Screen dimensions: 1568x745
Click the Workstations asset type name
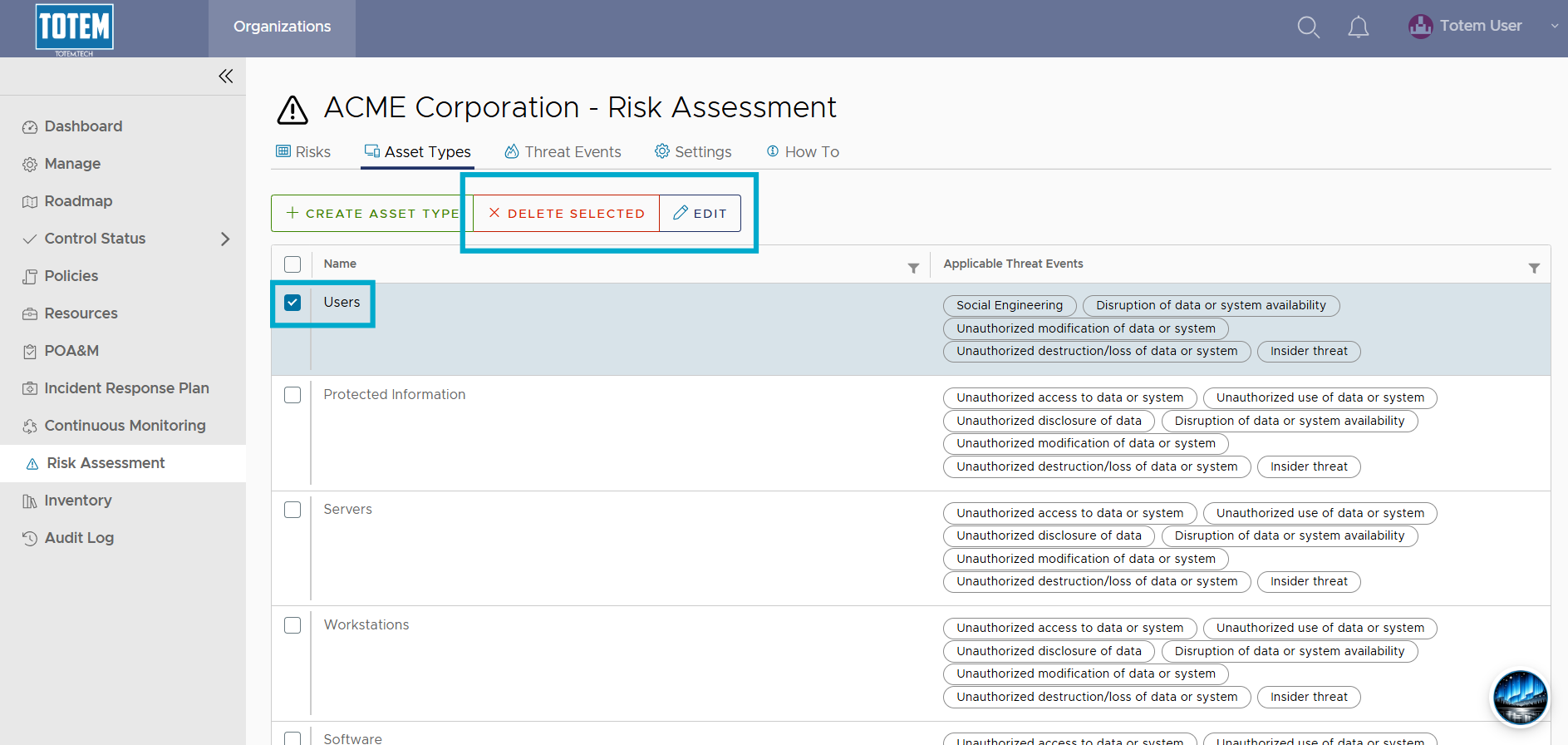click(x=366, y=625)
